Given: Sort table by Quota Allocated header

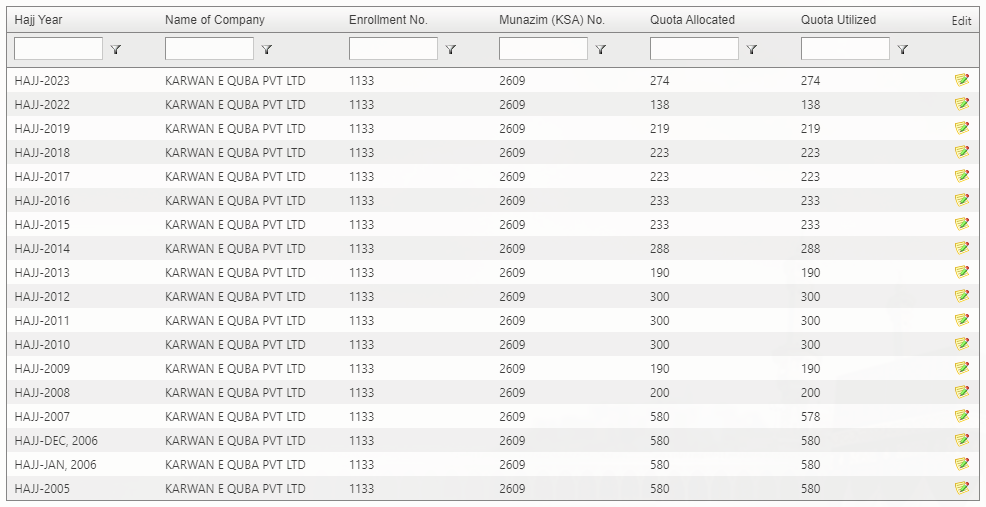Looking at the screenshot, I should click(692, 20).
